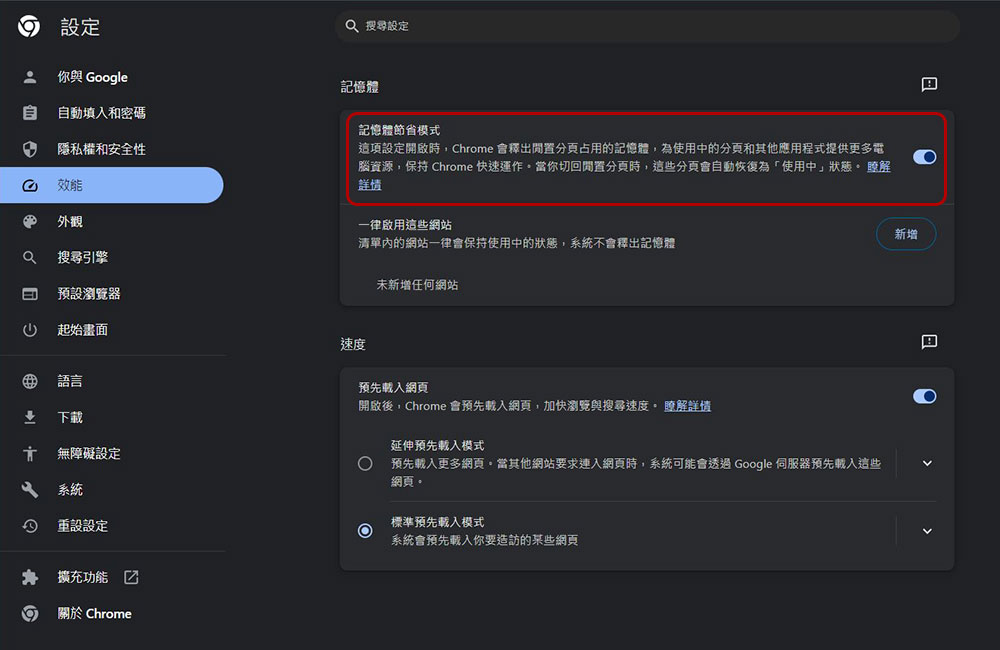Send feedback via icon beside 速度 heading
The image size is (1000, 650).
(x=929, y=342)
